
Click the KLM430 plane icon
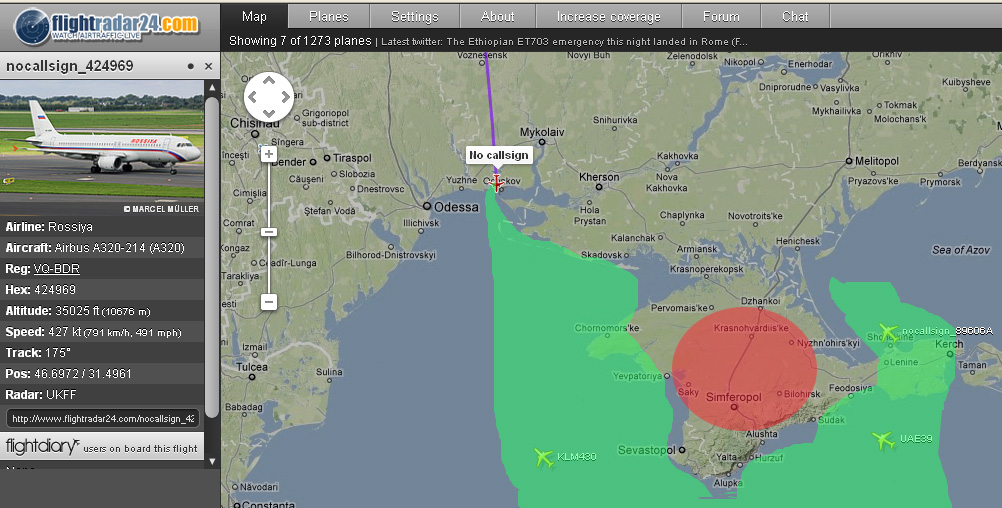(543, 457)
